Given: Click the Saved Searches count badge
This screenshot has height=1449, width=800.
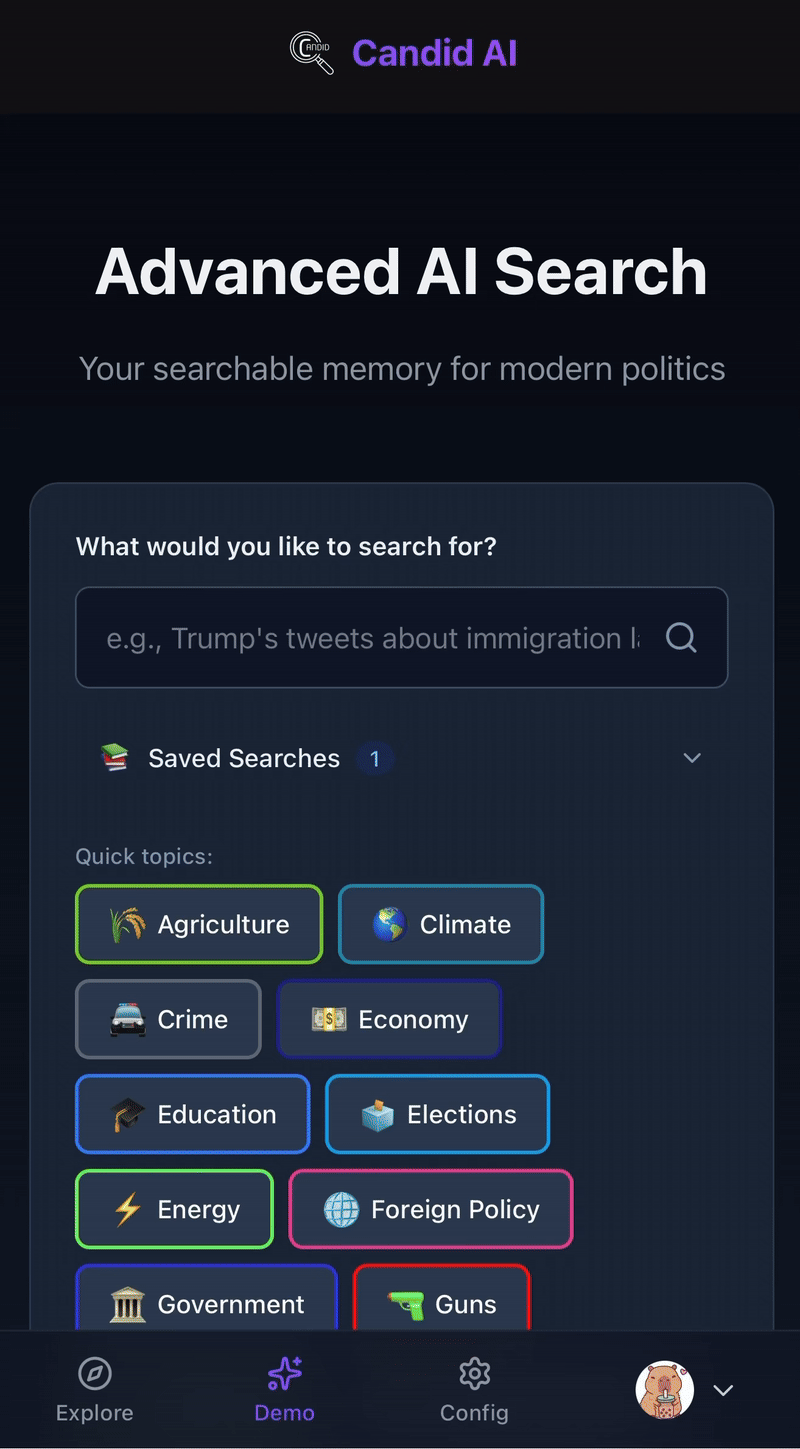Looking at the screenshot, I should coord(375,758).
